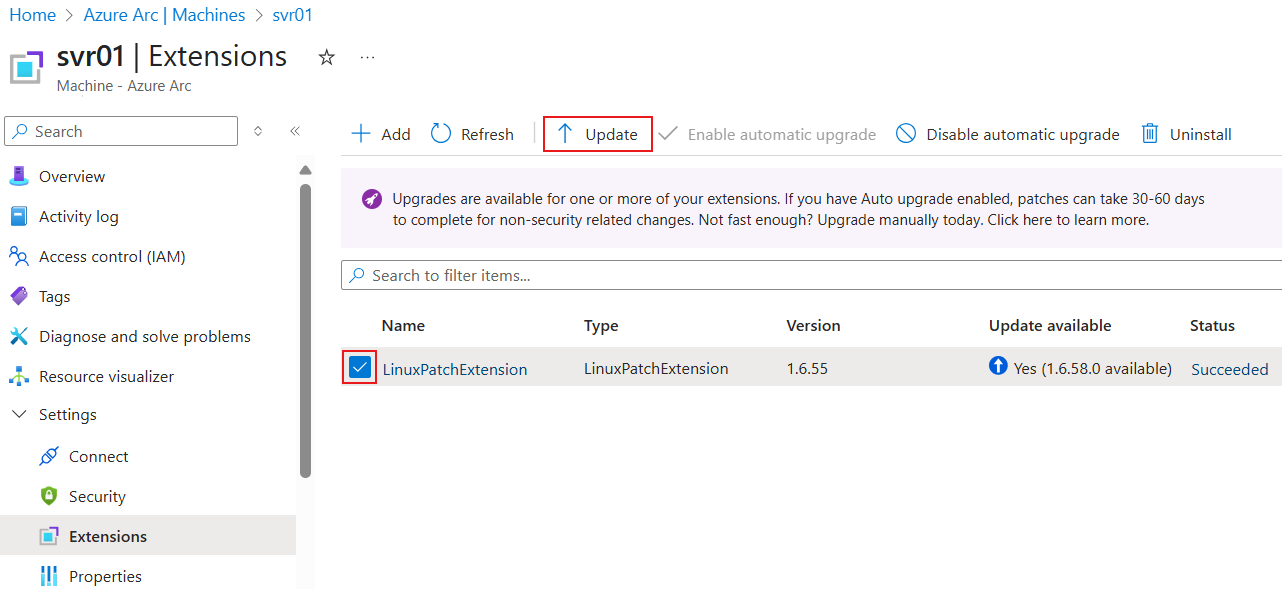
Task: Click the Security shield icon
Action: click(49, 496)
